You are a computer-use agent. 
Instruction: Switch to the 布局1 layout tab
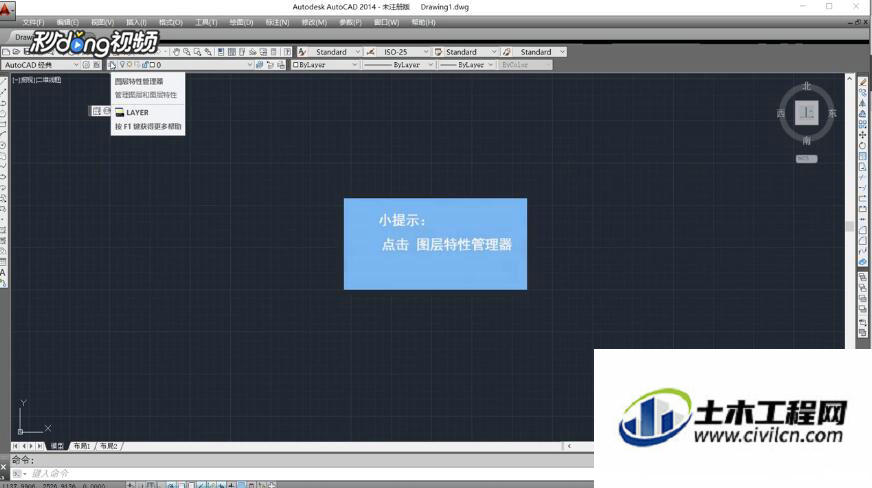pyautogui.click(x=82, y=446)
